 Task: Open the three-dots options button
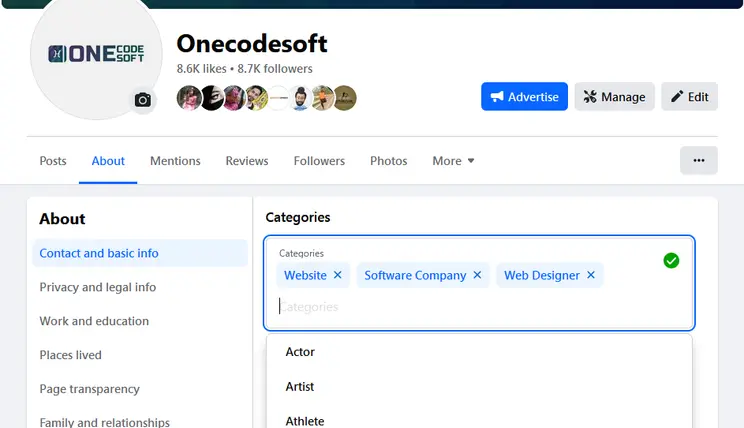point(698,160)
